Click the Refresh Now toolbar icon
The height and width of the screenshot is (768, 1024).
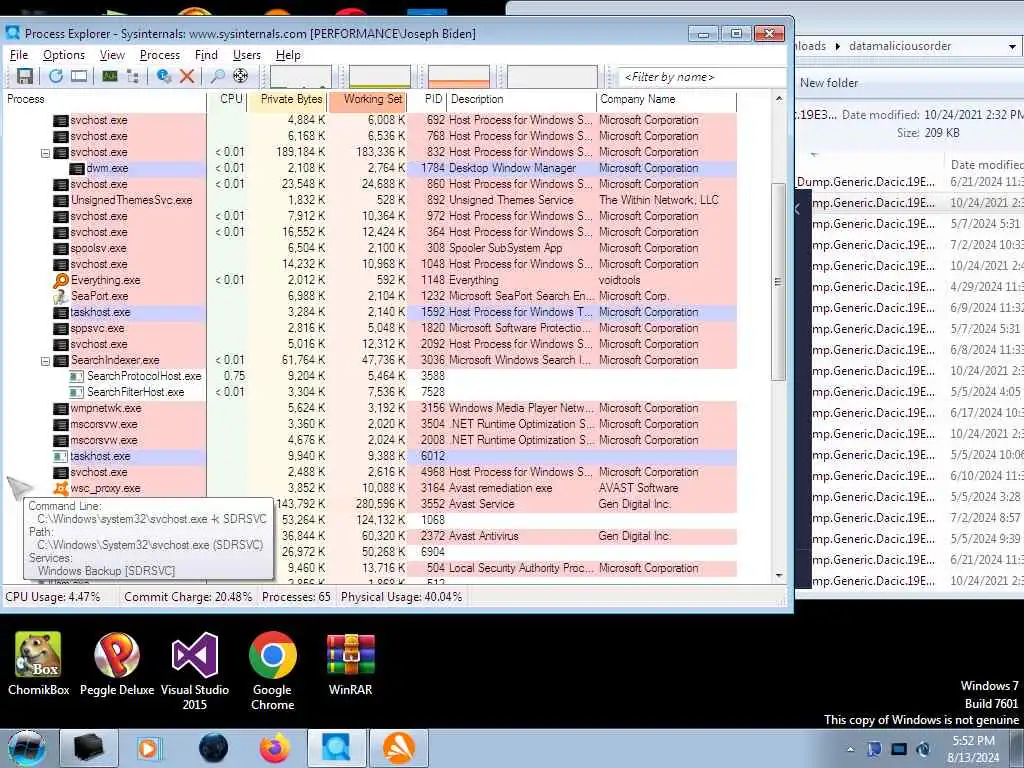(56, 76)
